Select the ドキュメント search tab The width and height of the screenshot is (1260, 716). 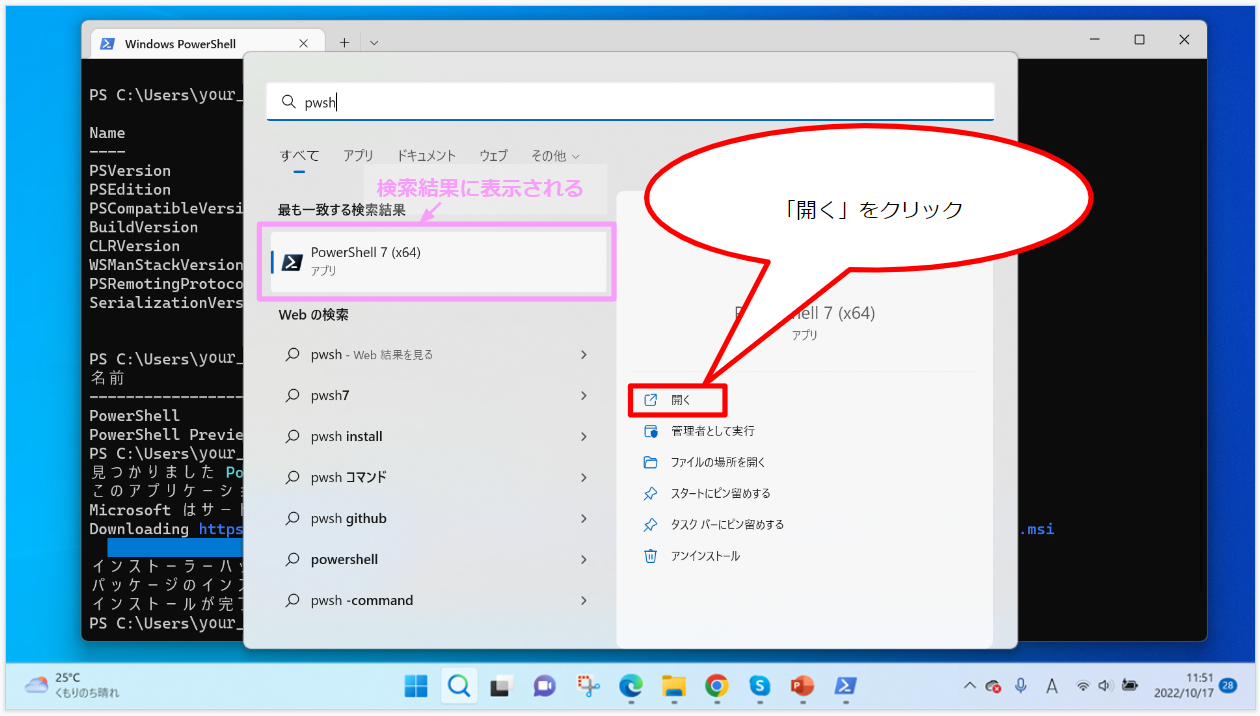426,156
